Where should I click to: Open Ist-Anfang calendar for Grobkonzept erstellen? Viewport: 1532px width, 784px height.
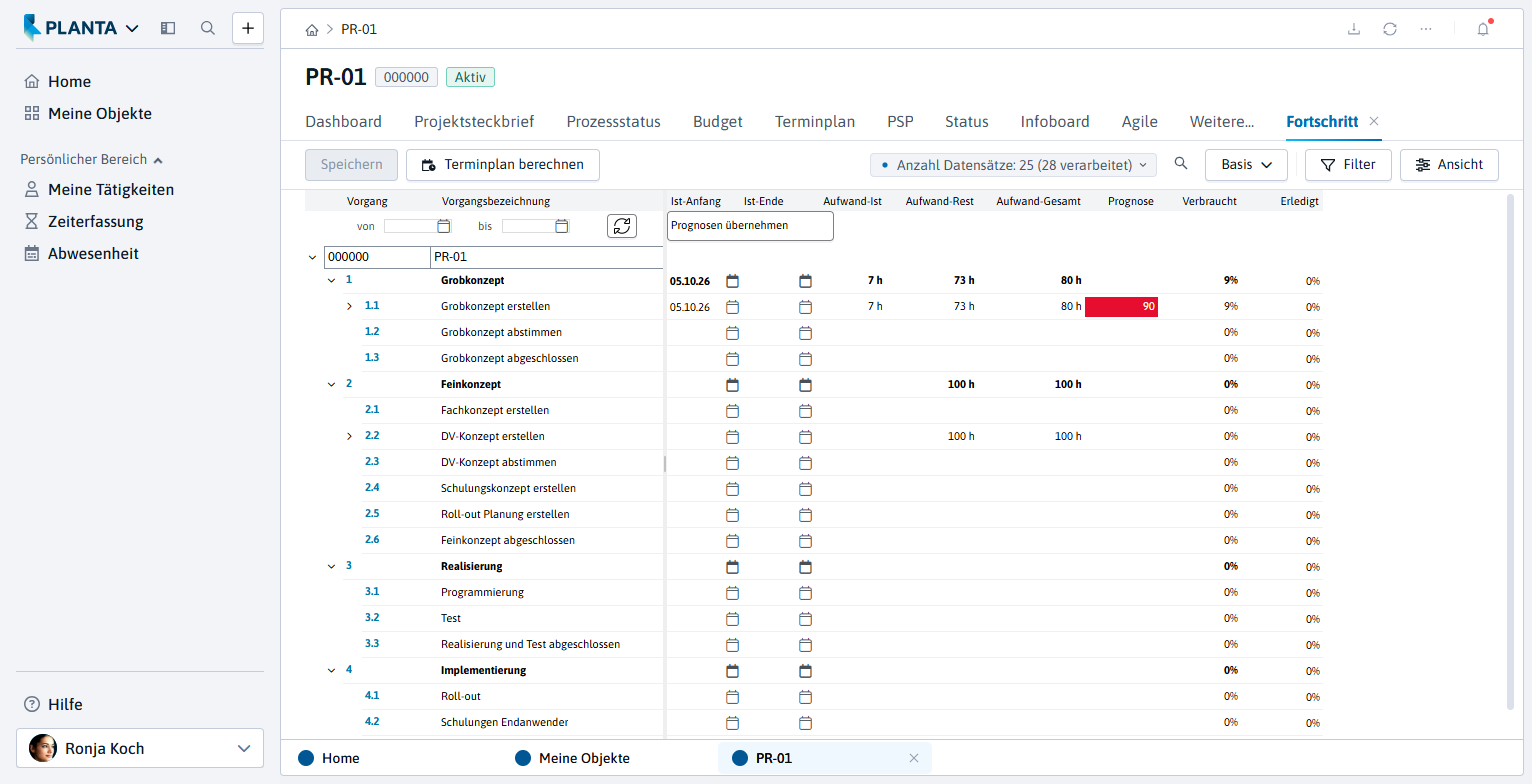732,306
